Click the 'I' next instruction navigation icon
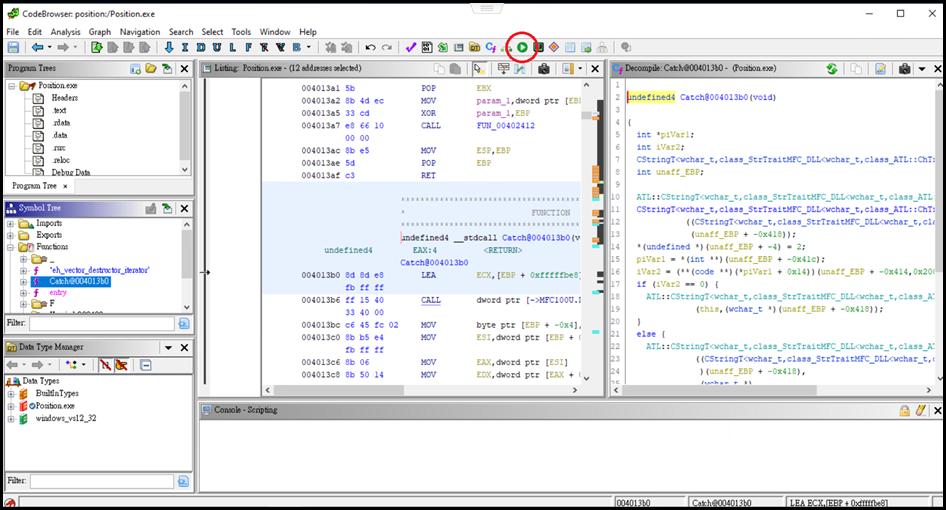This screenshot has width=946, height=510. tap(185, 47)
